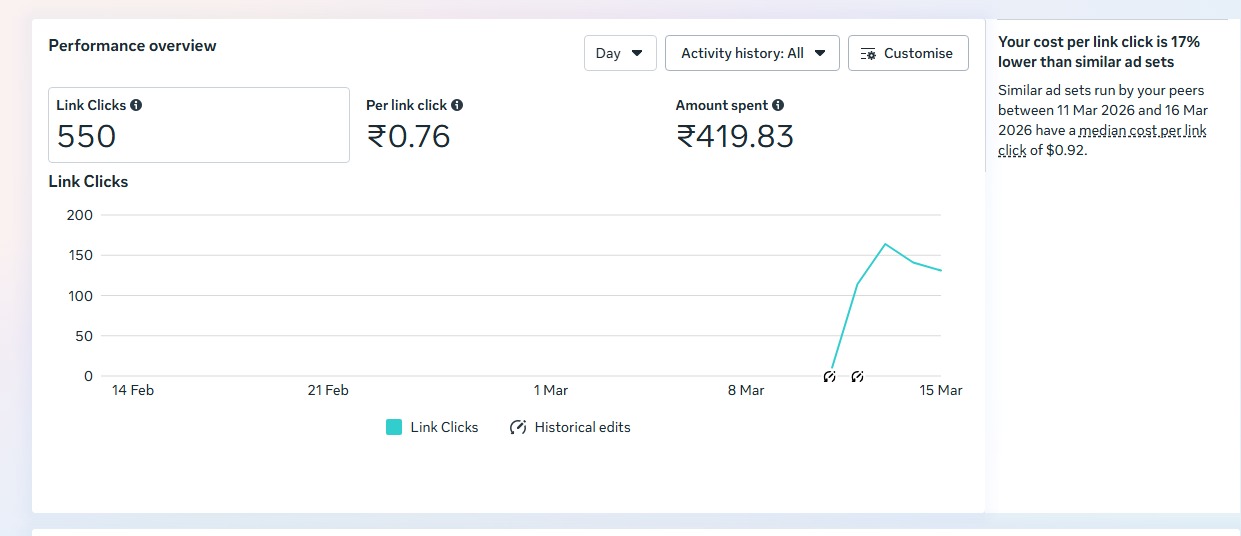The image size is (1241, 536).
Task: Toggle the Historical edits legend label
Action: pyautogui.click(x=582, y=427)
